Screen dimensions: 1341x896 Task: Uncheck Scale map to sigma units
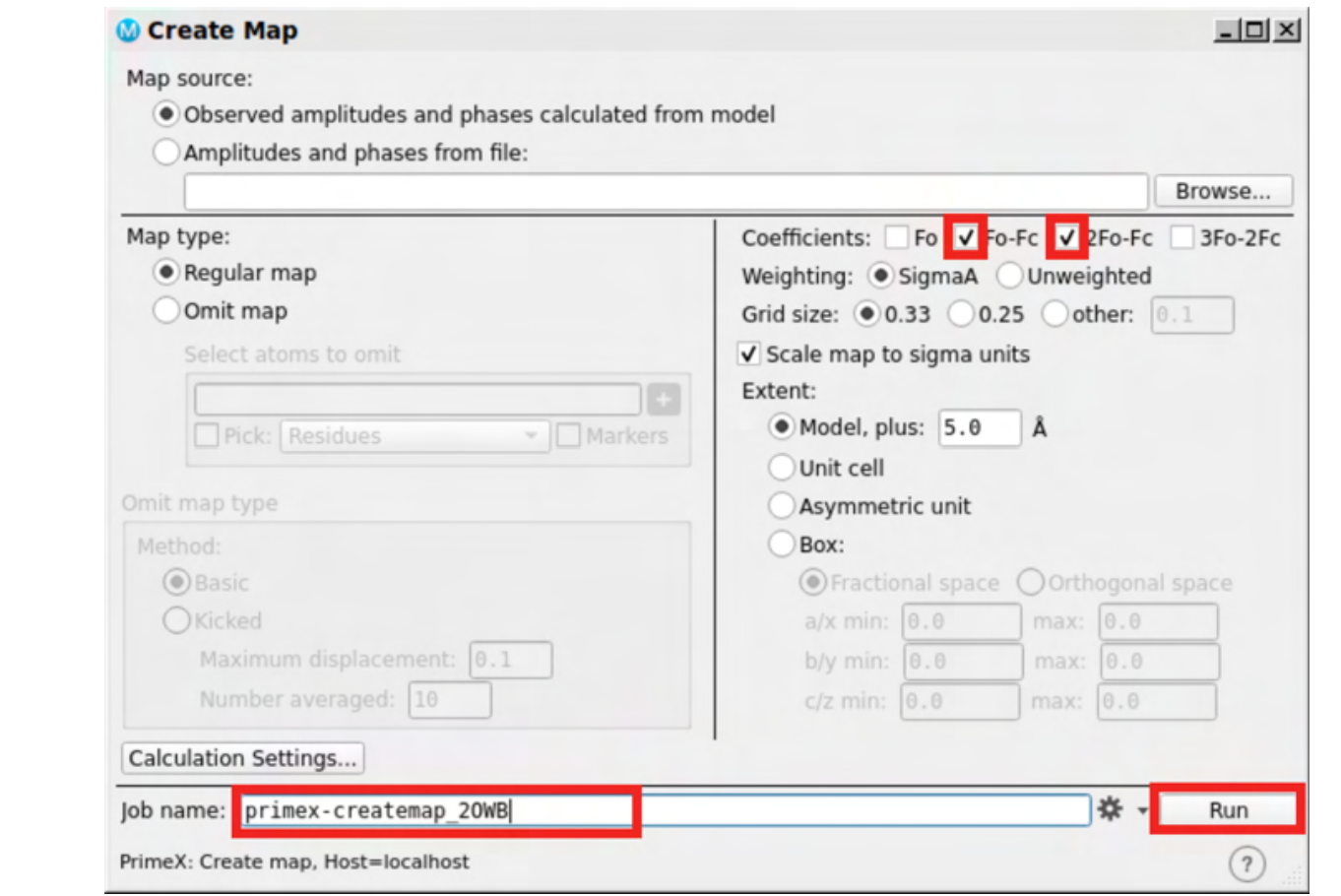coord(748,353)
